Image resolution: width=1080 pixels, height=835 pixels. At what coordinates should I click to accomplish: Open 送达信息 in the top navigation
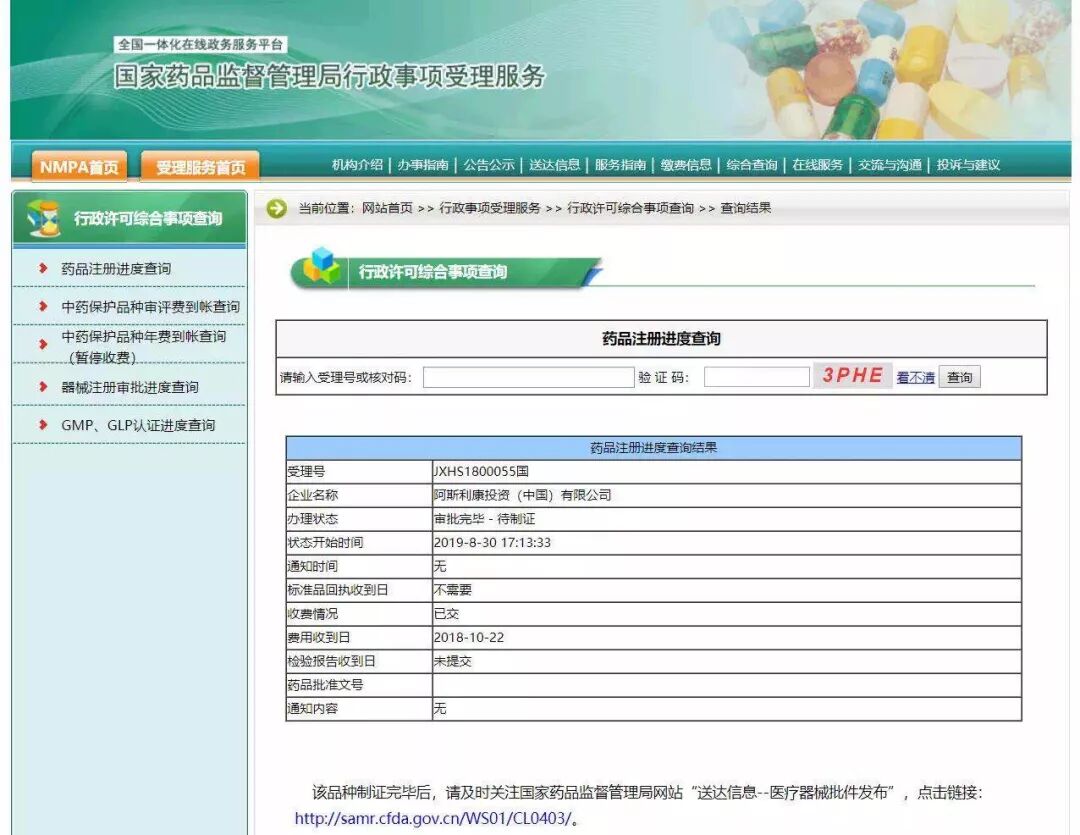(x=554, y=165)
